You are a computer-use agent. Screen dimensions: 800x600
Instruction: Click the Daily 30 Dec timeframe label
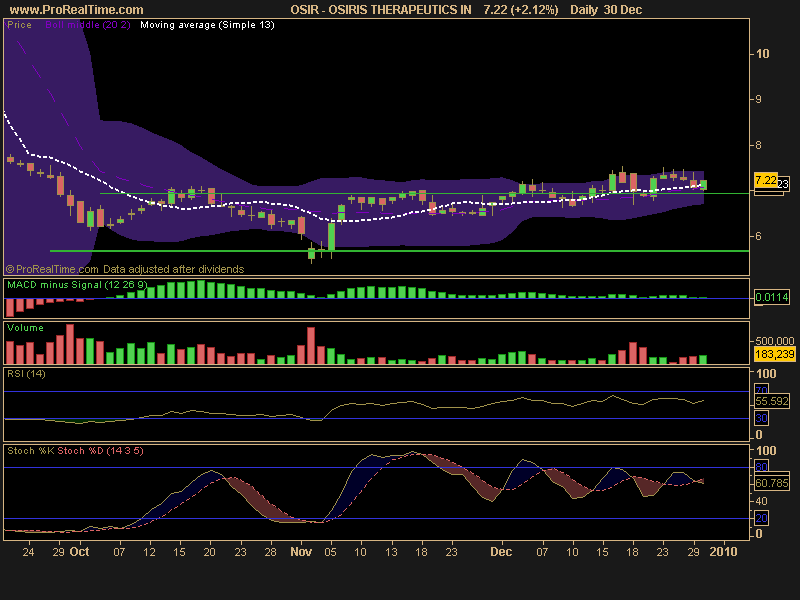pos(606,10)
